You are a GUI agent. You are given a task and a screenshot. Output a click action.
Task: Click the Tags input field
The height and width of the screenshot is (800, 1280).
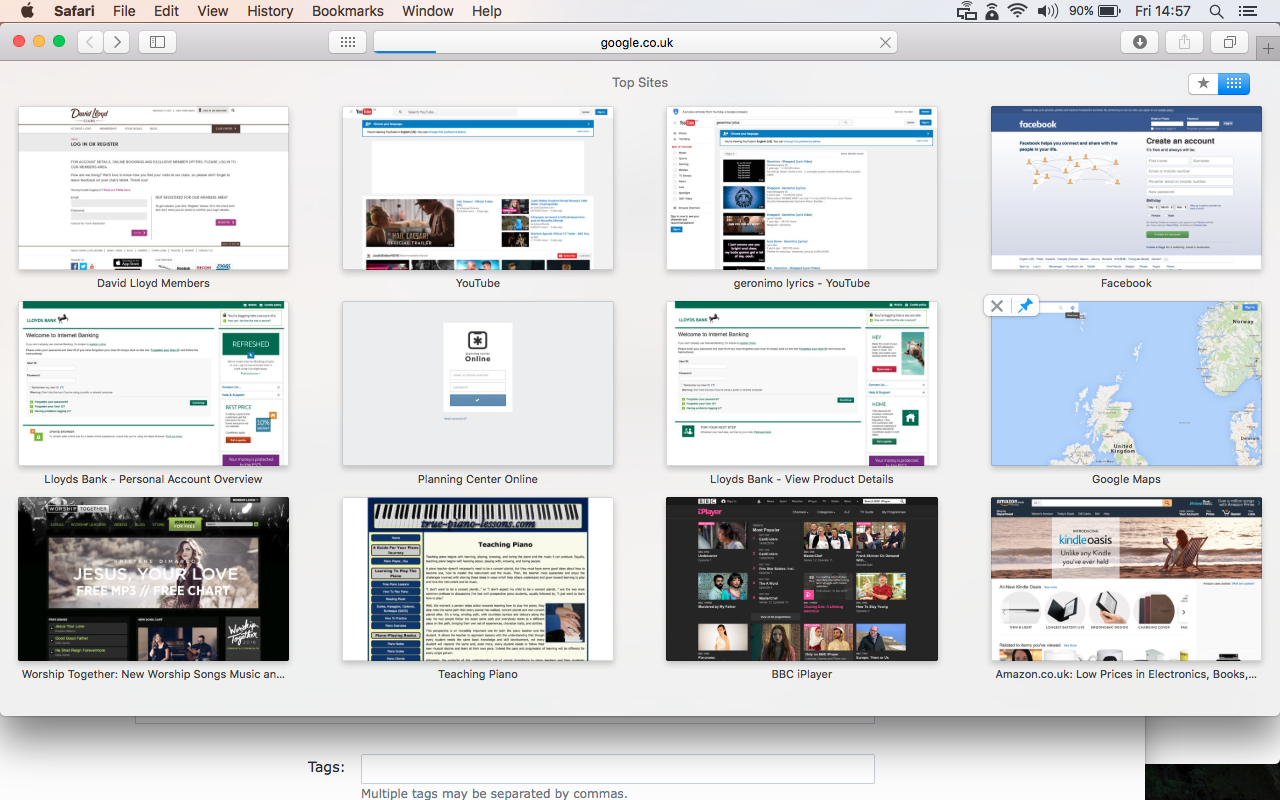tap(617, 768)
